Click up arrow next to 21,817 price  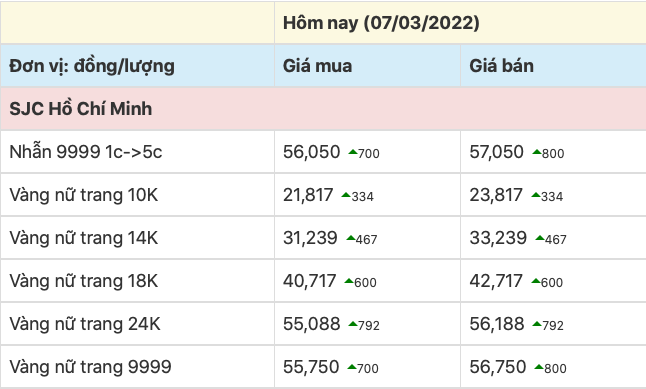point(346,195)
